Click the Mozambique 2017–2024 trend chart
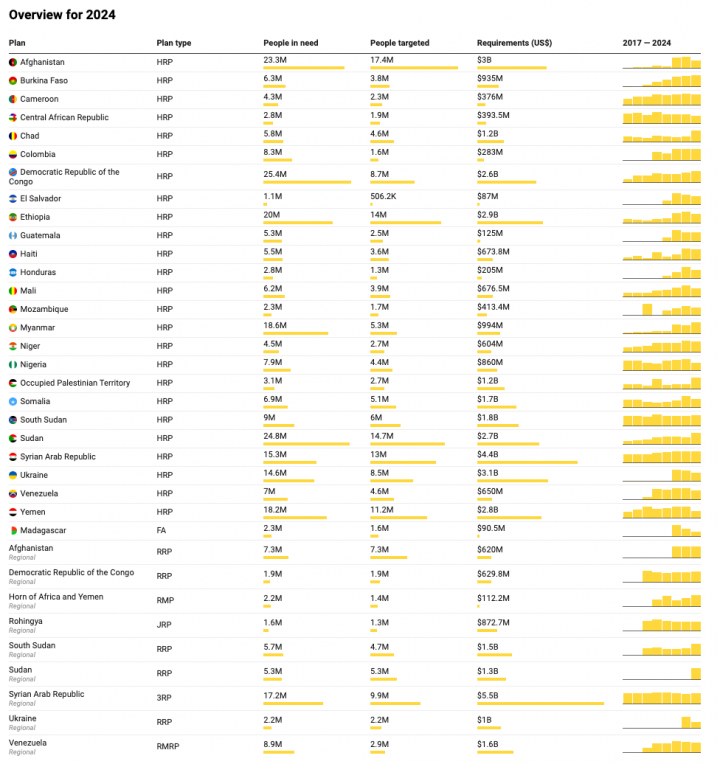The width and height of the screenshot is (720, 764). click(662, 308)
